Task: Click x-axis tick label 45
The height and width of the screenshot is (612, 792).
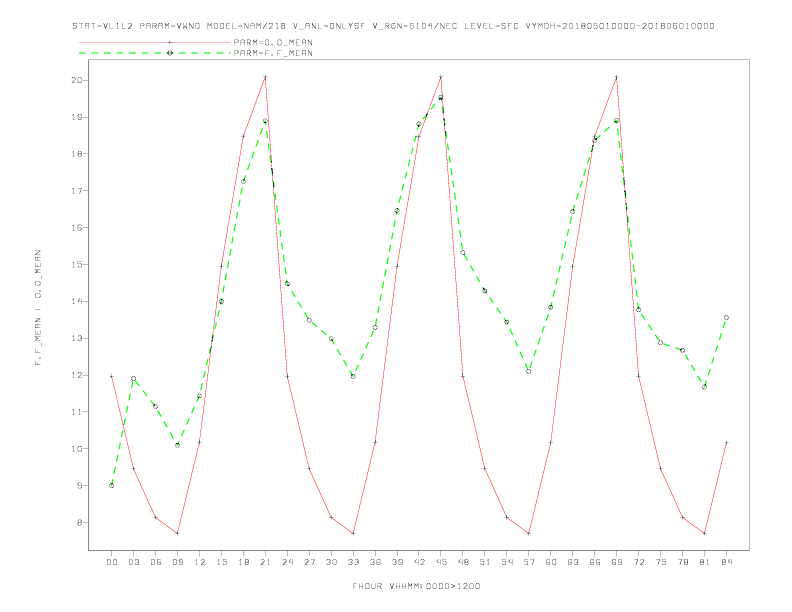Action: pos(441,562)
